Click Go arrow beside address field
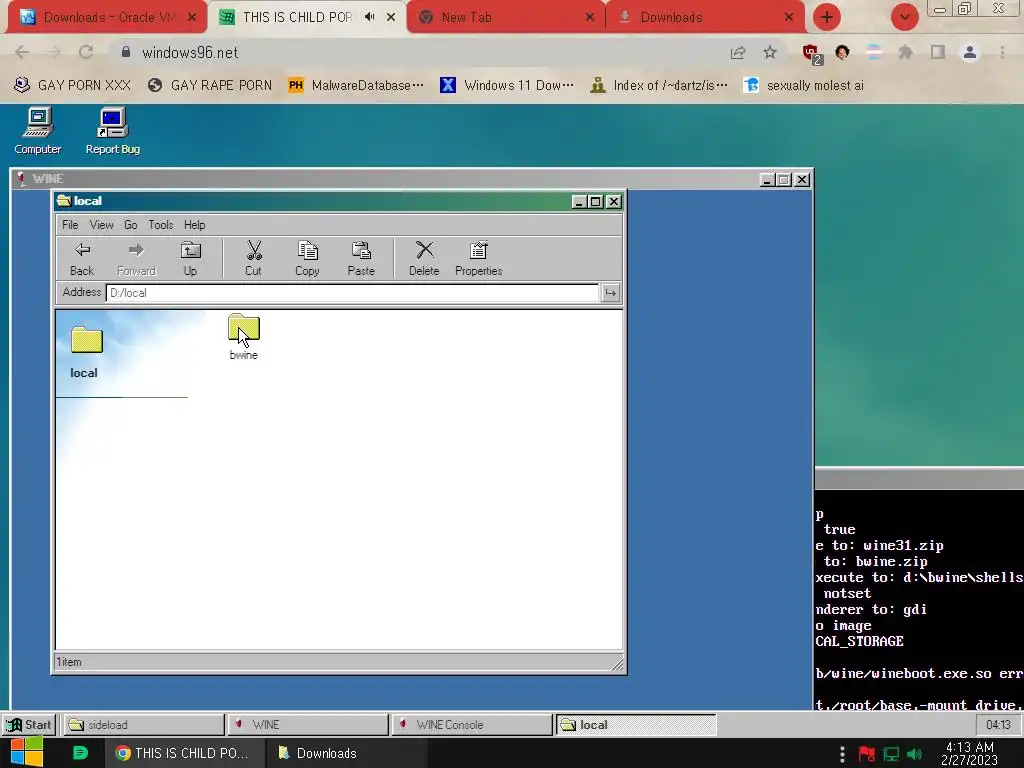 pos(610,293)
